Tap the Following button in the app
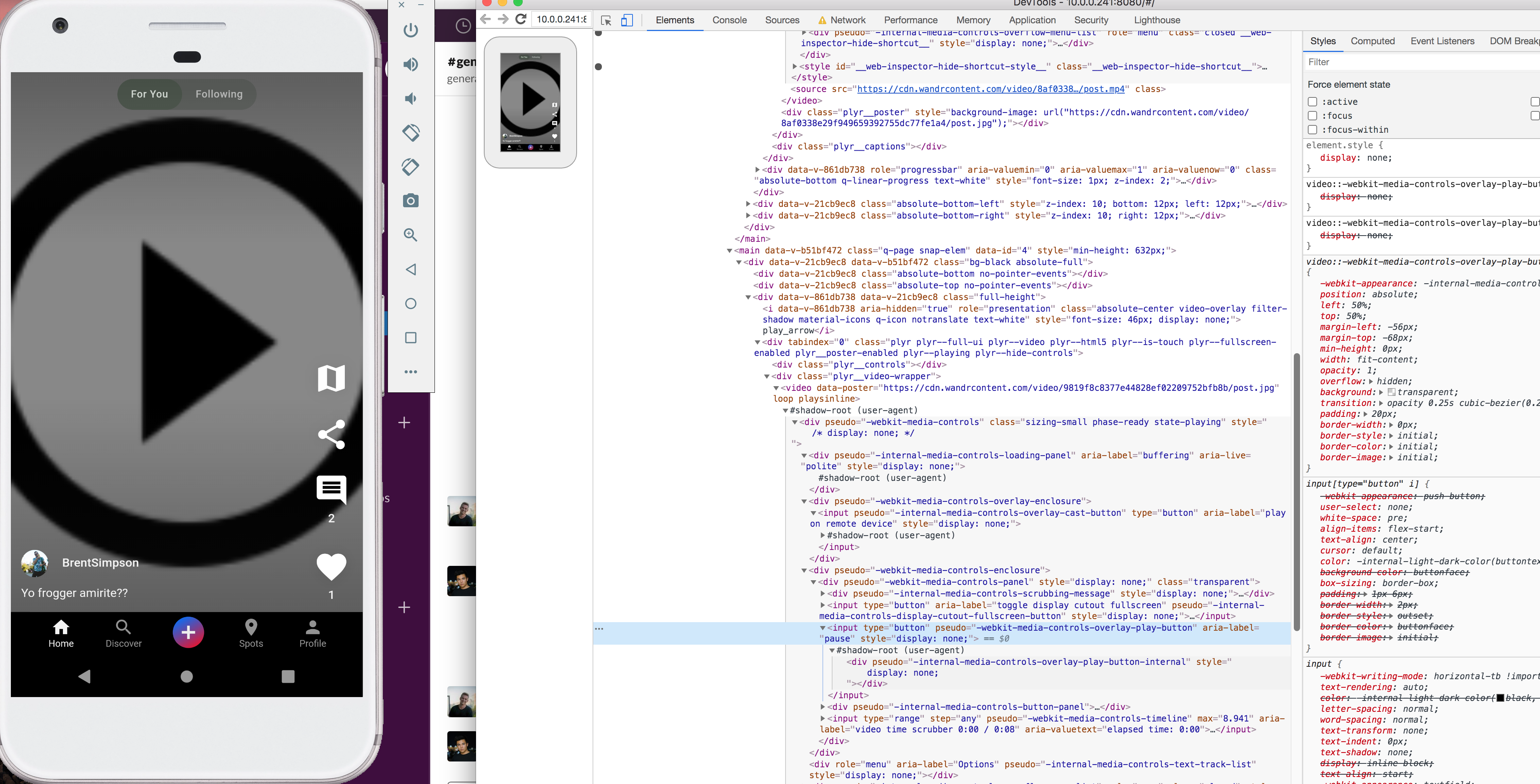This screenshot has height=784, width=1540. tap(219, 94)
